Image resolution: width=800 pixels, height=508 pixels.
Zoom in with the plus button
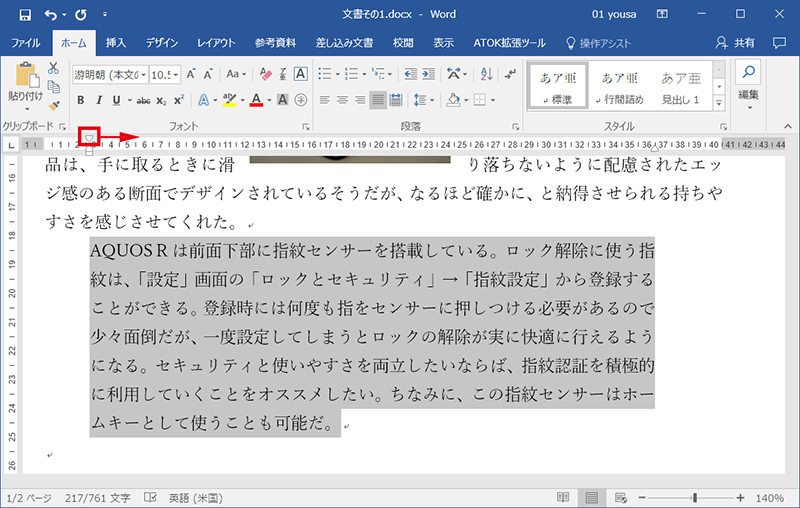[740, 498]
